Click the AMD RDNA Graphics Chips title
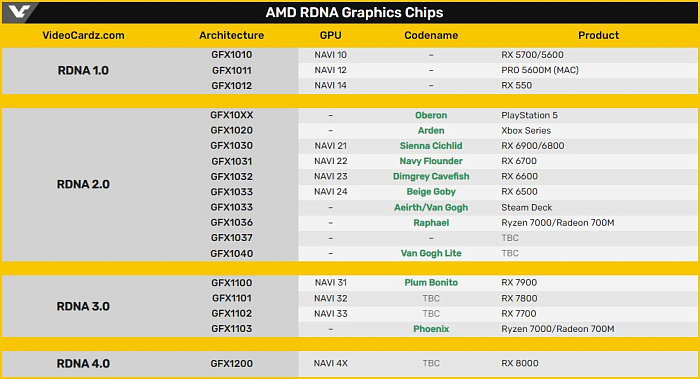Image resolution: width=700 pixels, height=379 pixels. point(354,12)
